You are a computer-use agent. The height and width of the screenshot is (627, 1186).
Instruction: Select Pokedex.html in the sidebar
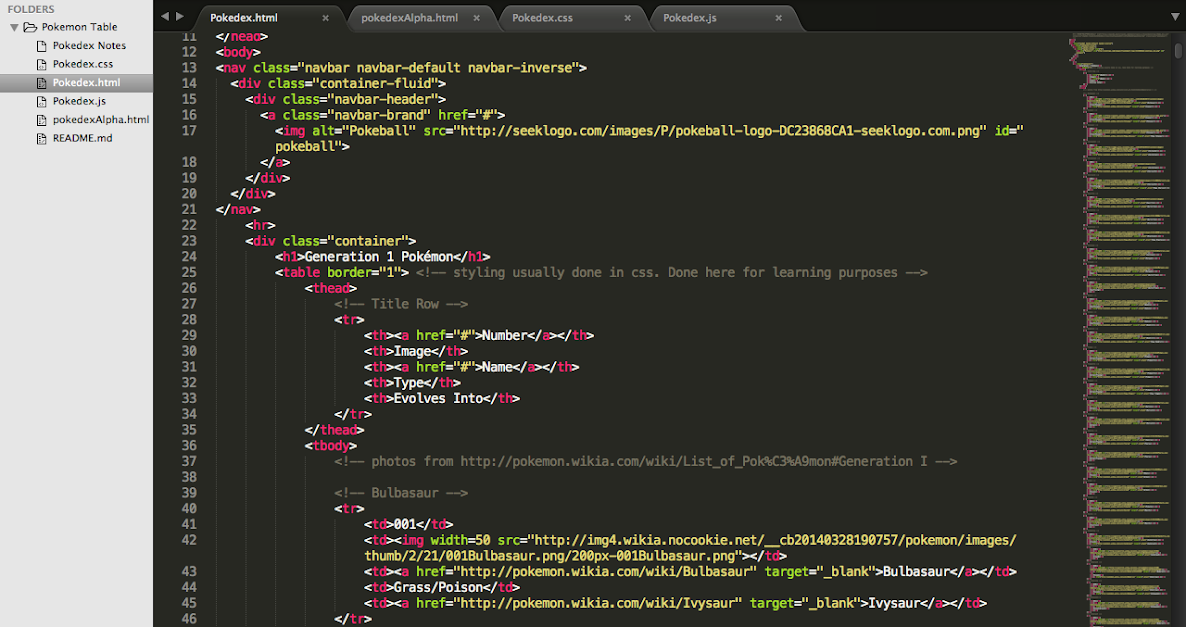pos(76,82)
